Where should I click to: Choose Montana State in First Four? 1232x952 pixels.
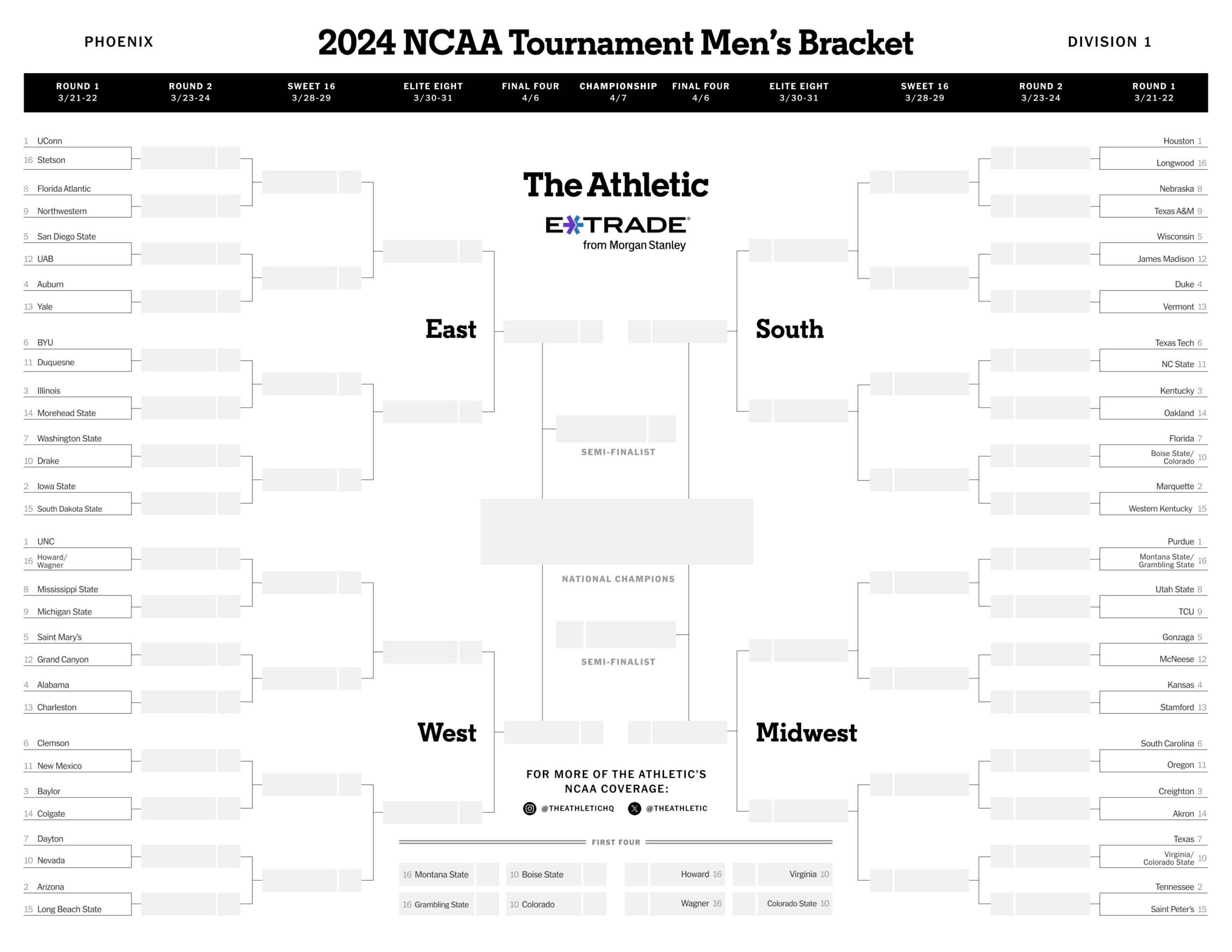(x=441, y=874)
